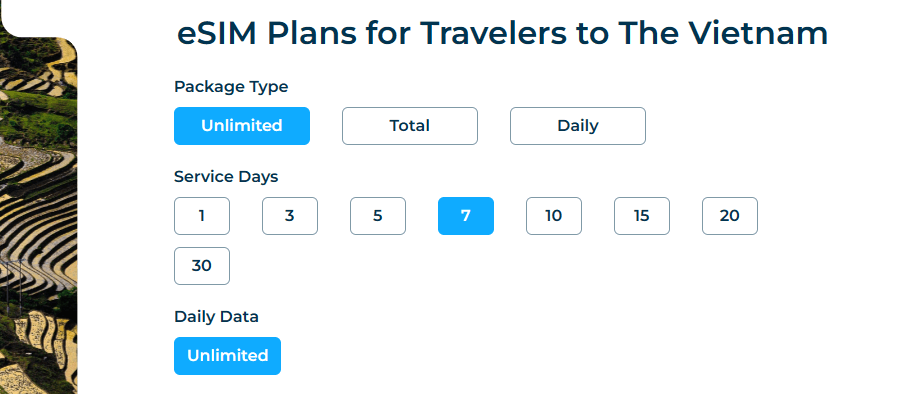Choose the Total package type

pyautogui.click(x=410, y=126)
